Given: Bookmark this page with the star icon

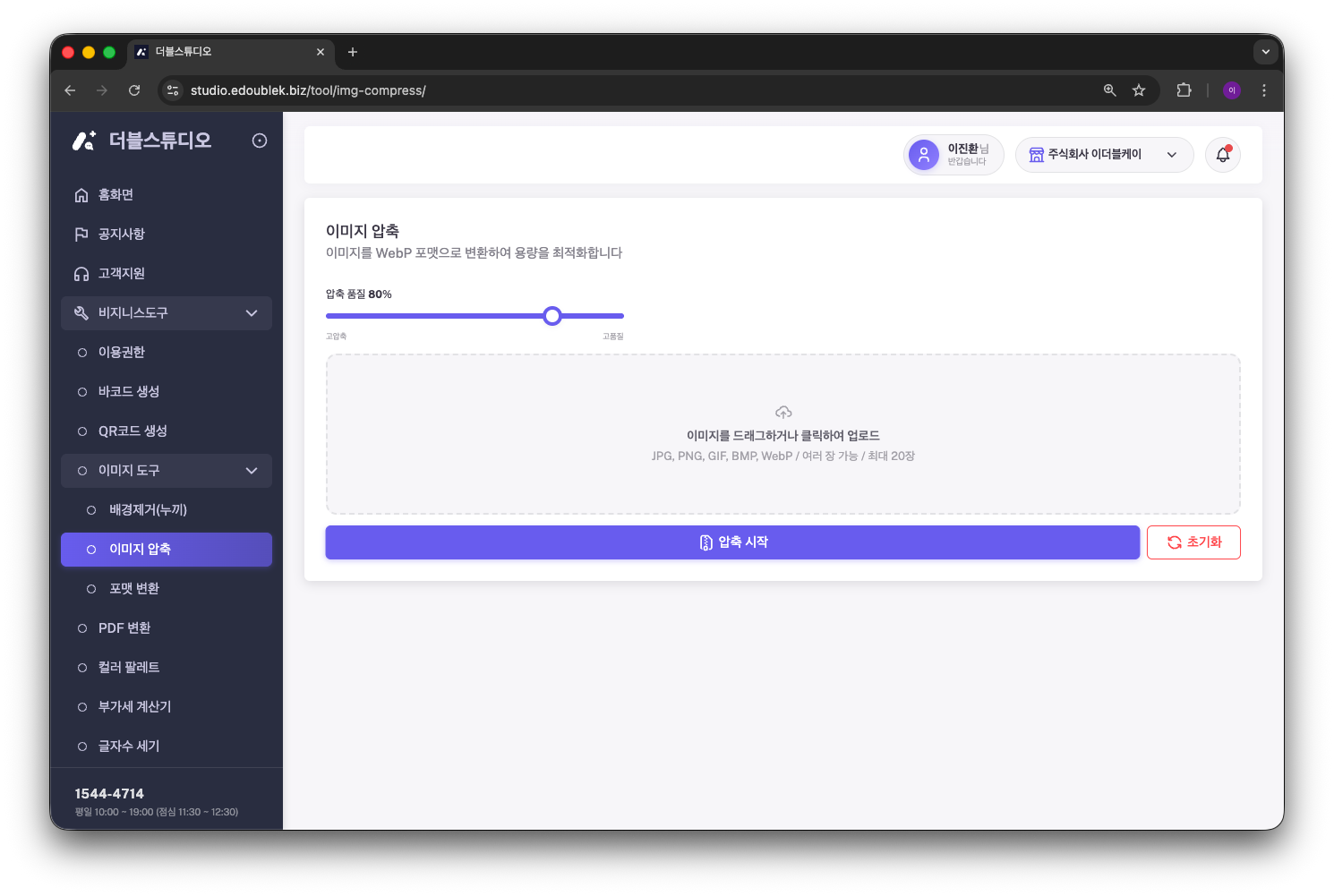Looking at the screenshot, I should [1139, 90].
